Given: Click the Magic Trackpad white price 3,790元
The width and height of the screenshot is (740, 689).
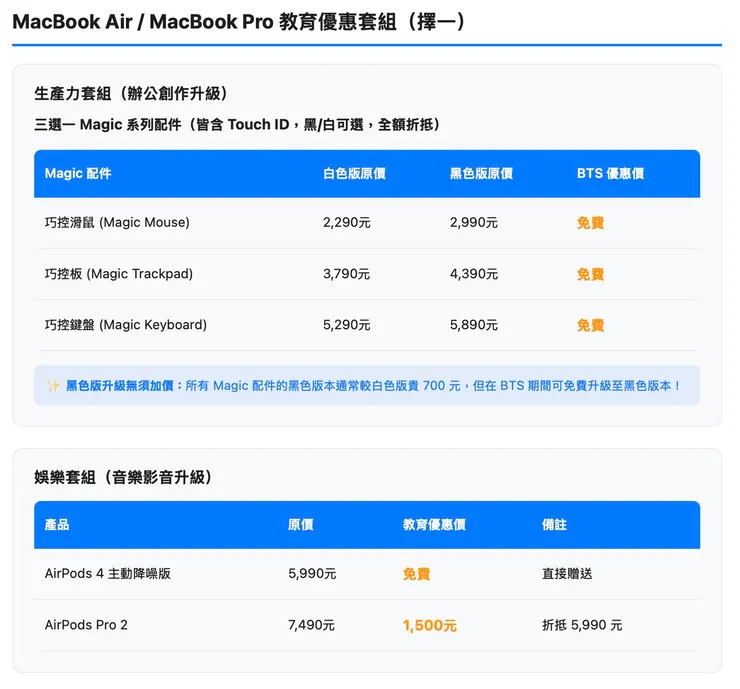Looking at the screenshot, I should click(347, 274).
